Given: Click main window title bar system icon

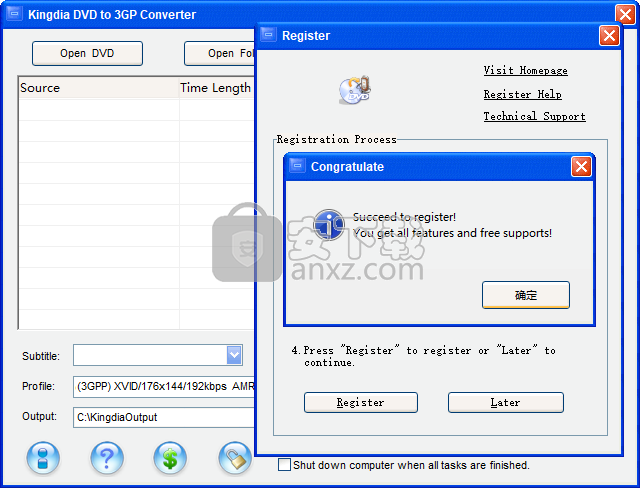Looking at the screenshot, I should point(14,14).
